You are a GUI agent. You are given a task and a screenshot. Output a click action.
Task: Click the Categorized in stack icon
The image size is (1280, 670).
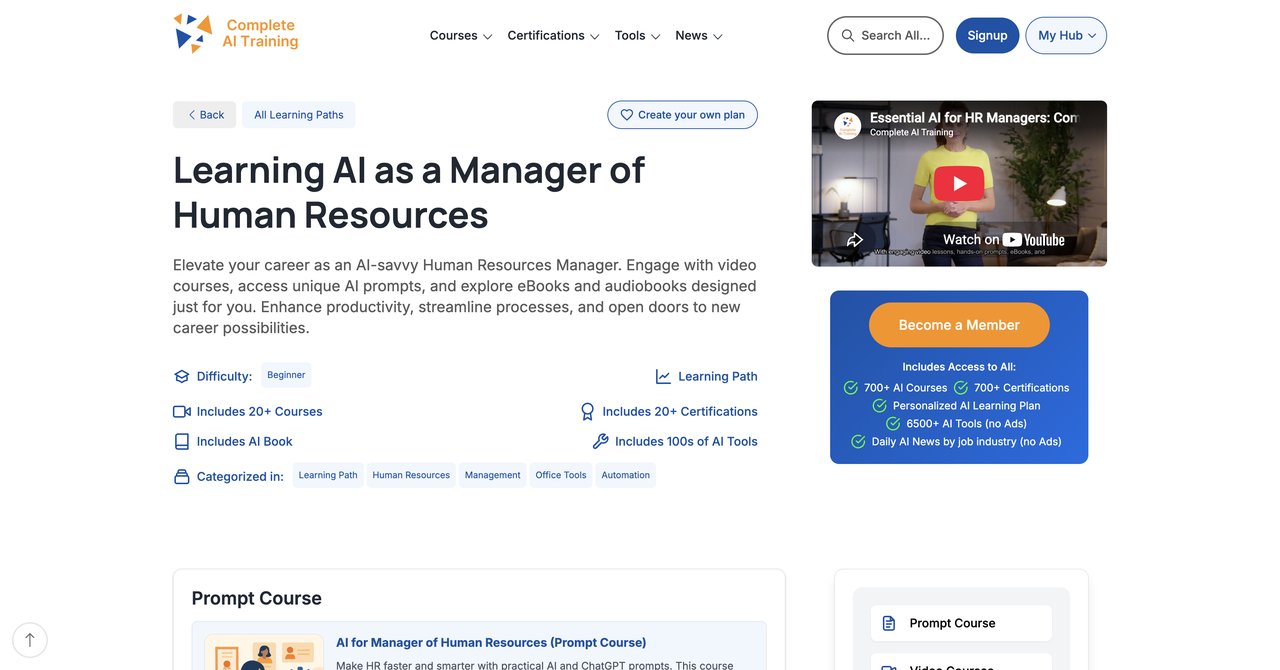pos(181,477)
